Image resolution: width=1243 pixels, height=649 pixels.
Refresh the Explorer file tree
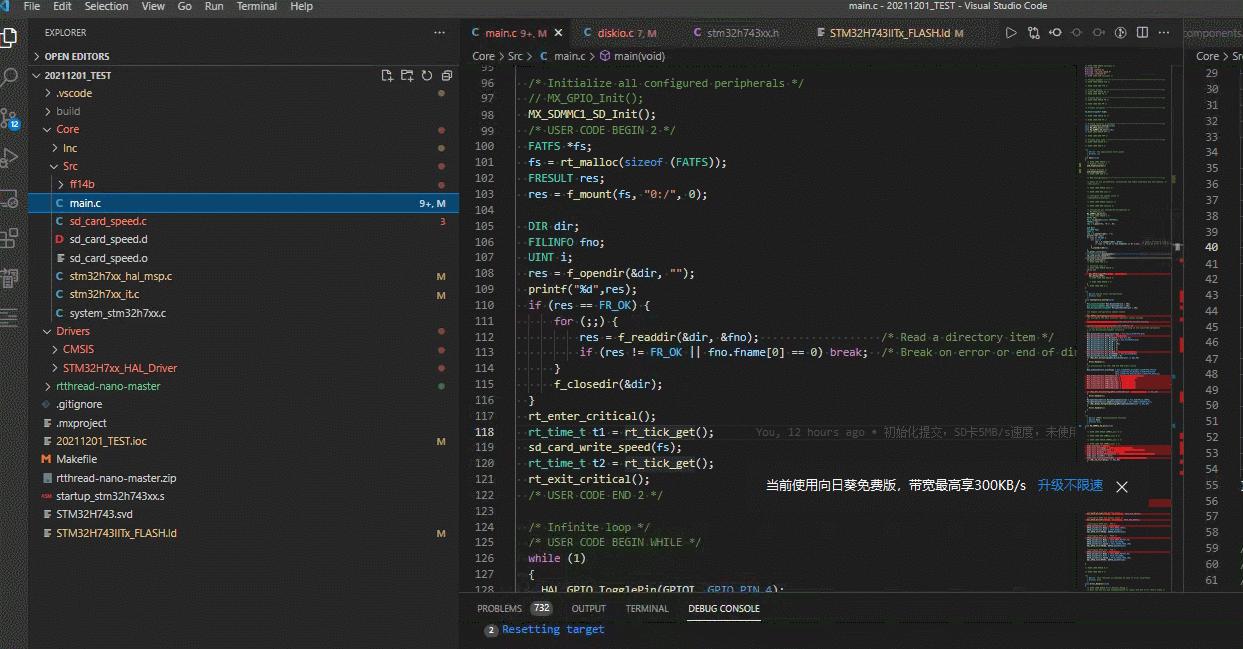click(426, 76)
